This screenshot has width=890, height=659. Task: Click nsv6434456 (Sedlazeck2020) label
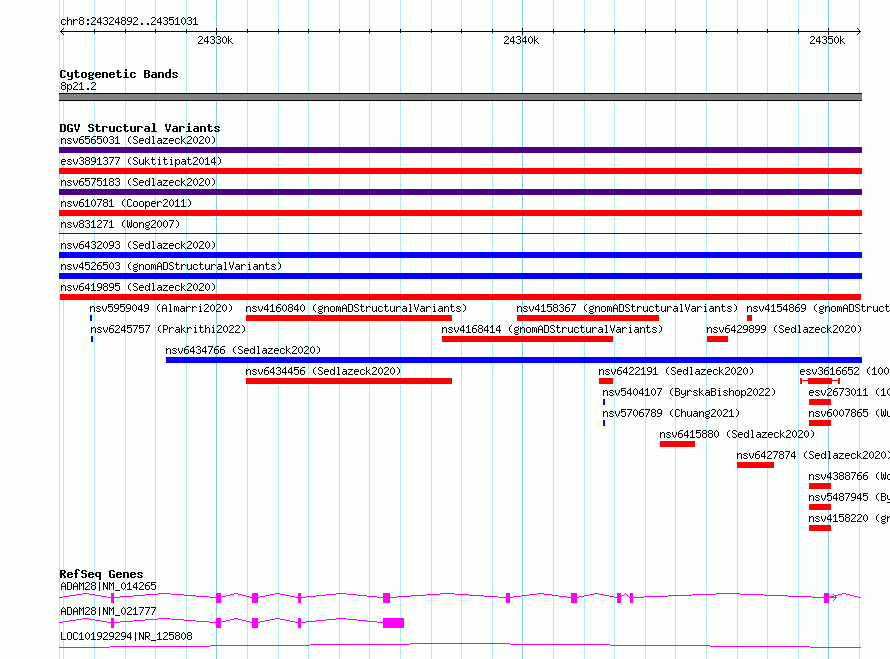click(323, 371)
